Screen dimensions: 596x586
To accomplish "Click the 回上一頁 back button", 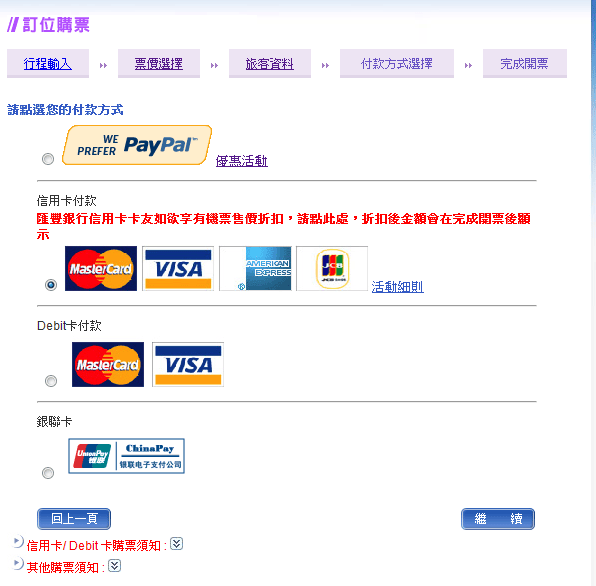I will pyautogui.click(x=74, y=519).
